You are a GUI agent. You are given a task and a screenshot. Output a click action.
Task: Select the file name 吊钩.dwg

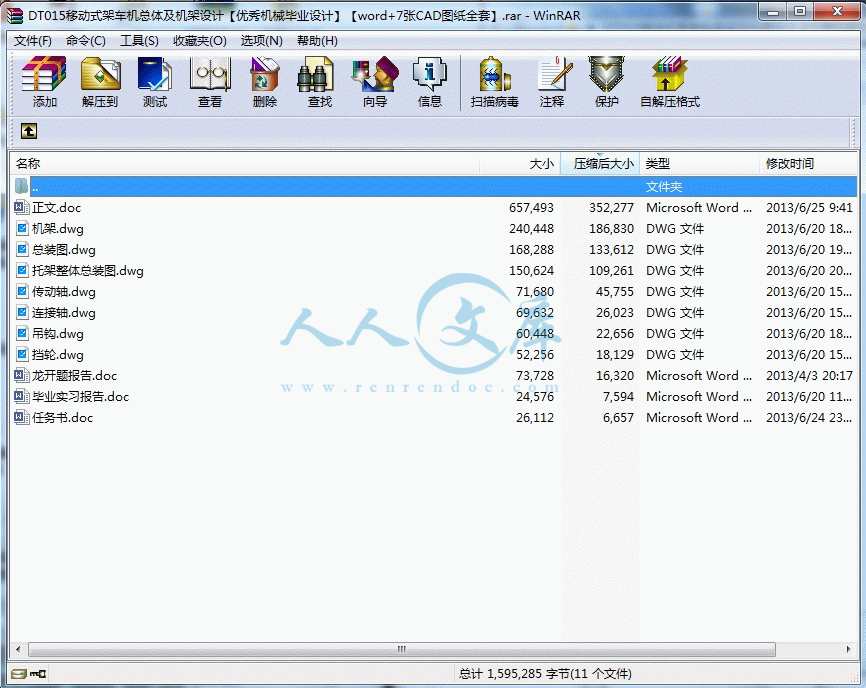(58, 334)
